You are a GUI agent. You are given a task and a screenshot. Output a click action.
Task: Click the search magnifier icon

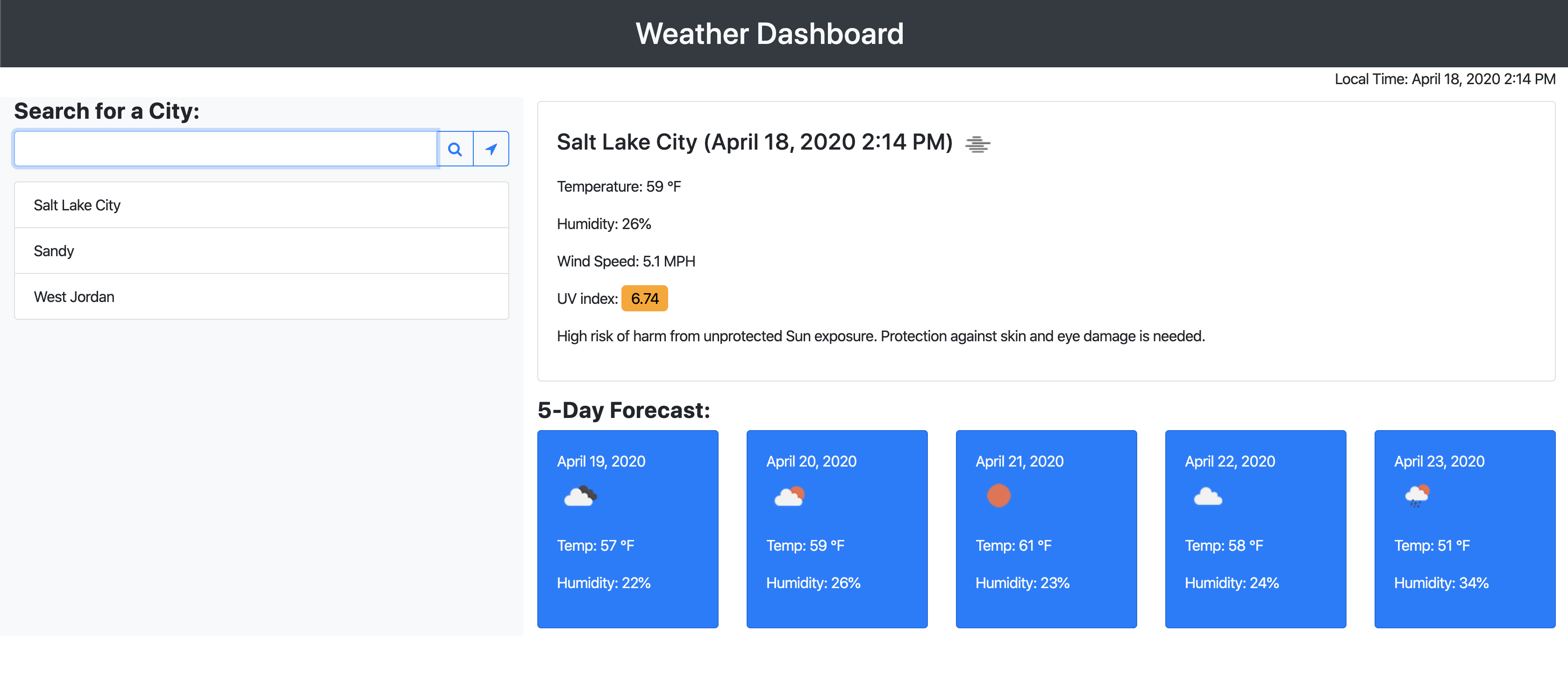pyautogui.click(x=455, y=148)
